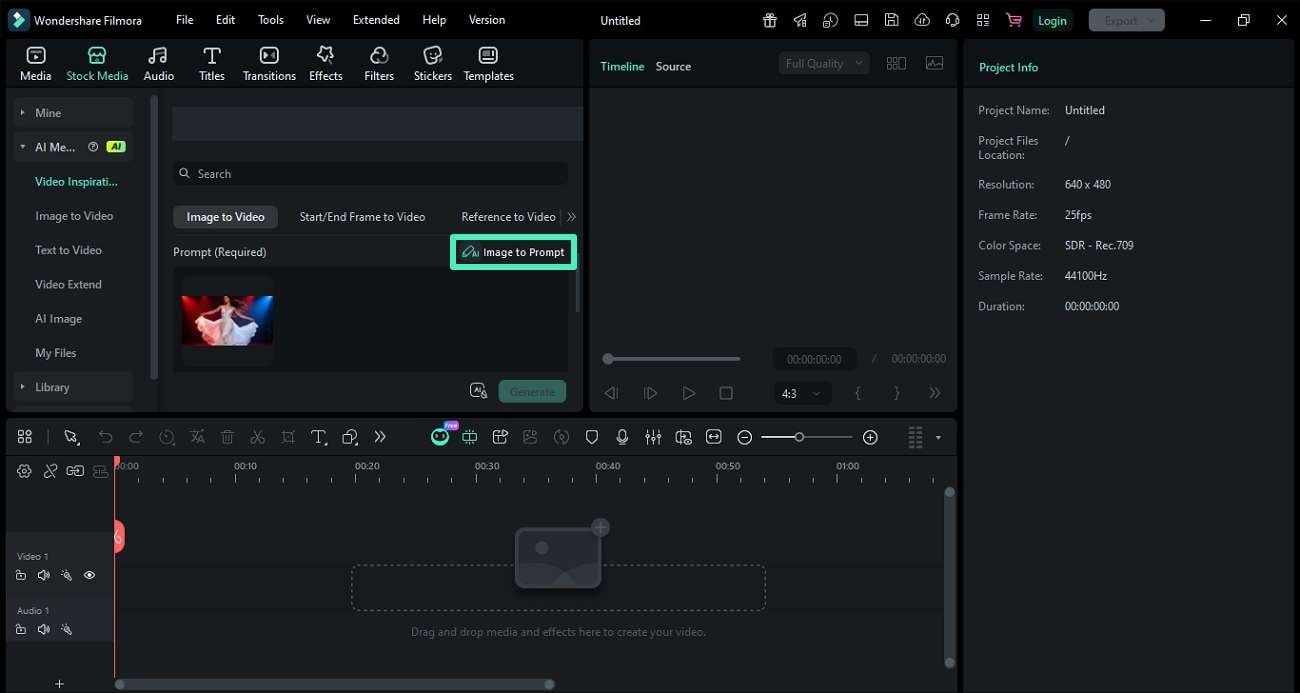Click the Generate button

click(x=532, y=391)
